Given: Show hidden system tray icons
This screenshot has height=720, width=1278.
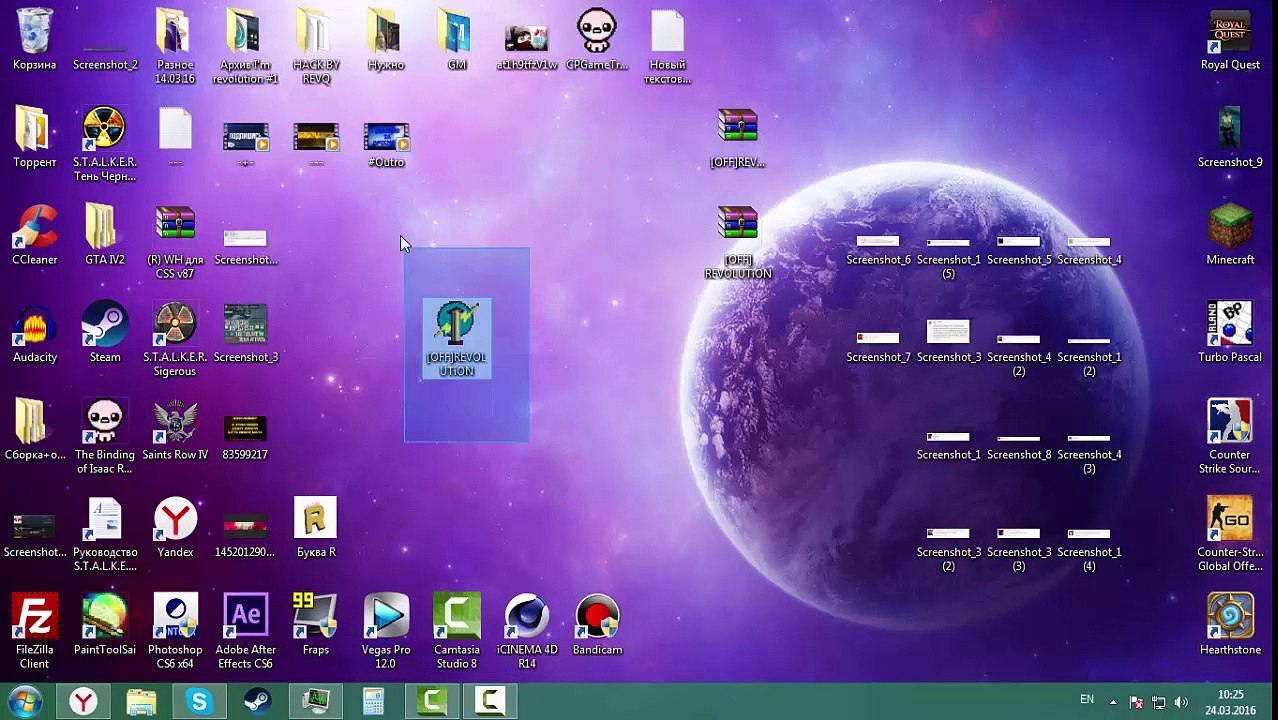Looking at the screenshot, I should pos(1113,702).
